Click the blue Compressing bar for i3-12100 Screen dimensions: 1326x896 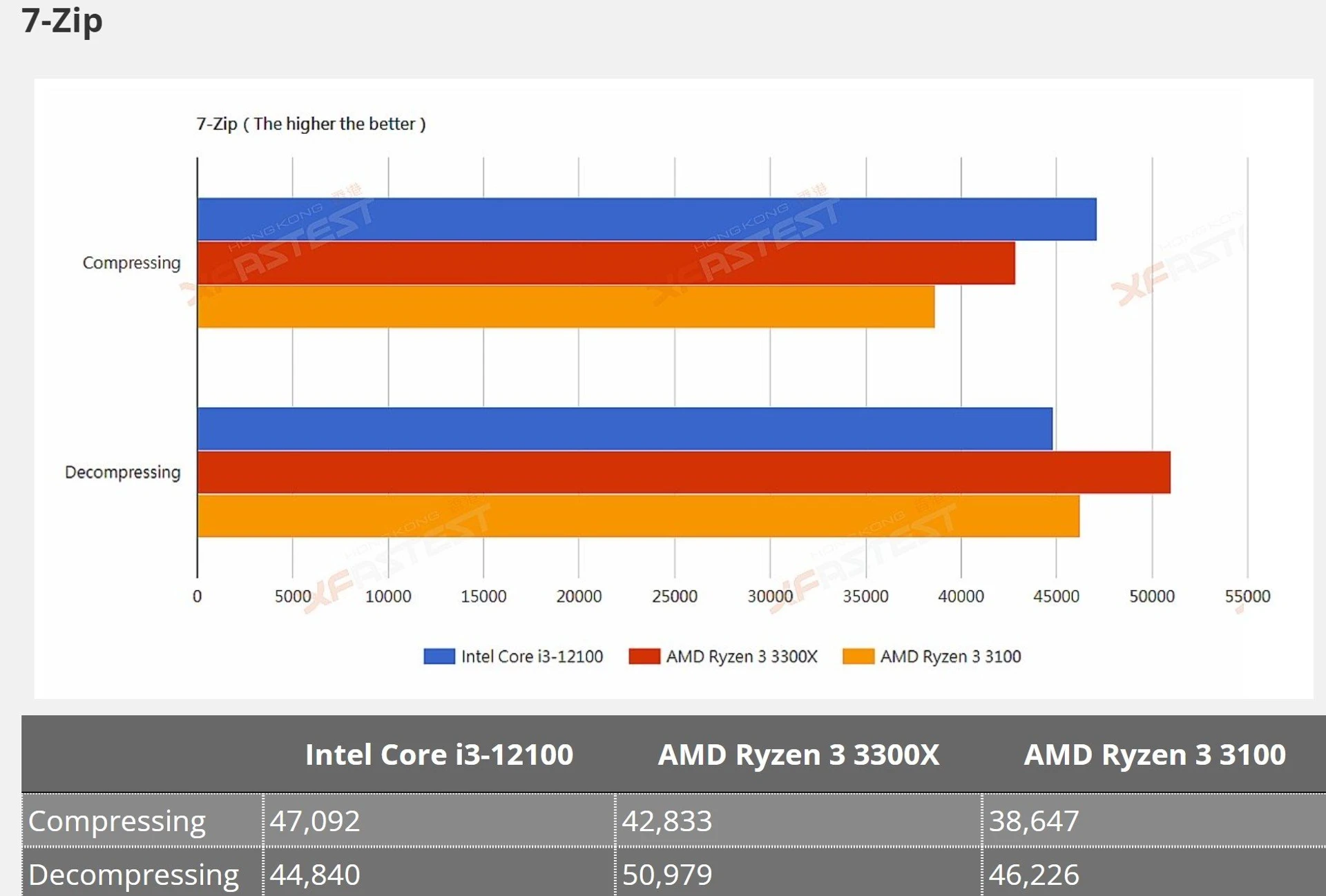coord(646,220)
